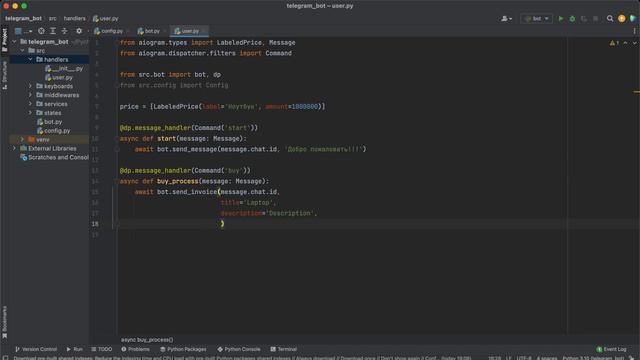Click Expand All in the project toolbar
Screen dimensions: 640x360
click(53, 31)
